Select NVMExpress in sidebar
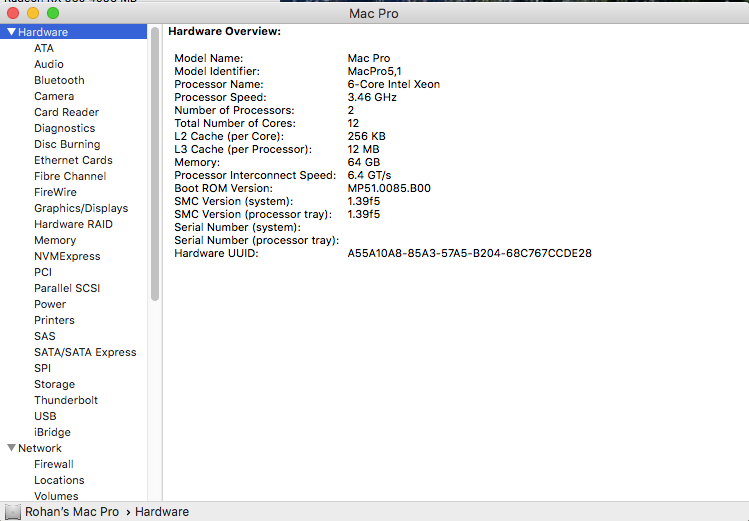 click(67, 256)
